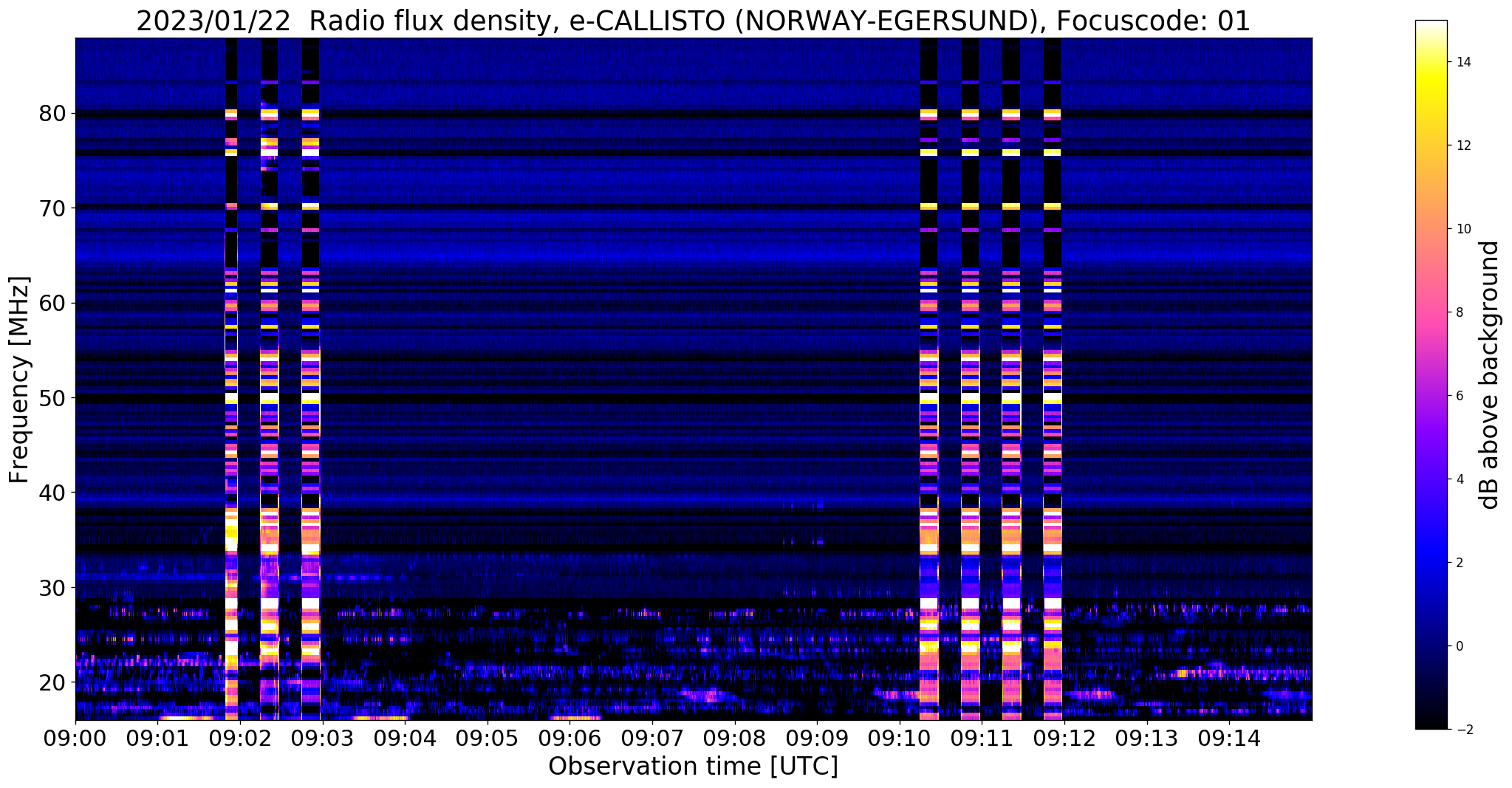1512x788 pixels.
Task: Click the 09:01 time tick label
Action: click(x=158, y=738)
